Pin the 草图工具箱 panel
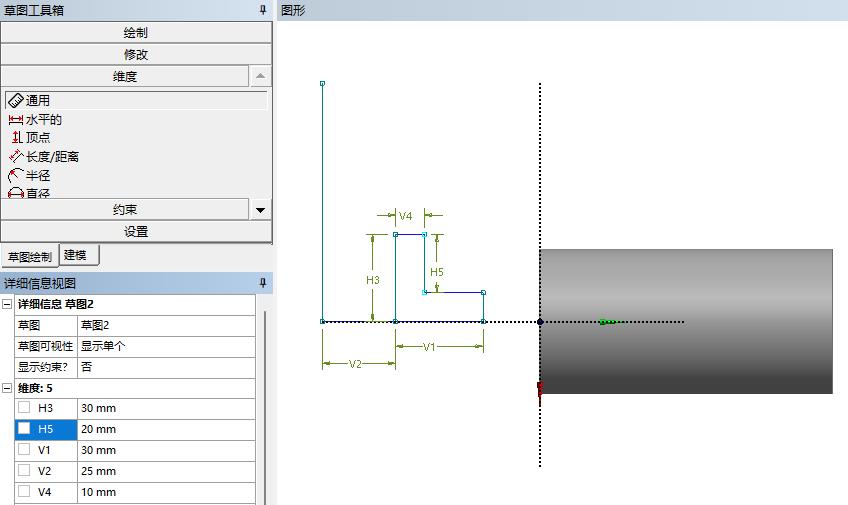The image size is (848, 505). click(263, 10)
